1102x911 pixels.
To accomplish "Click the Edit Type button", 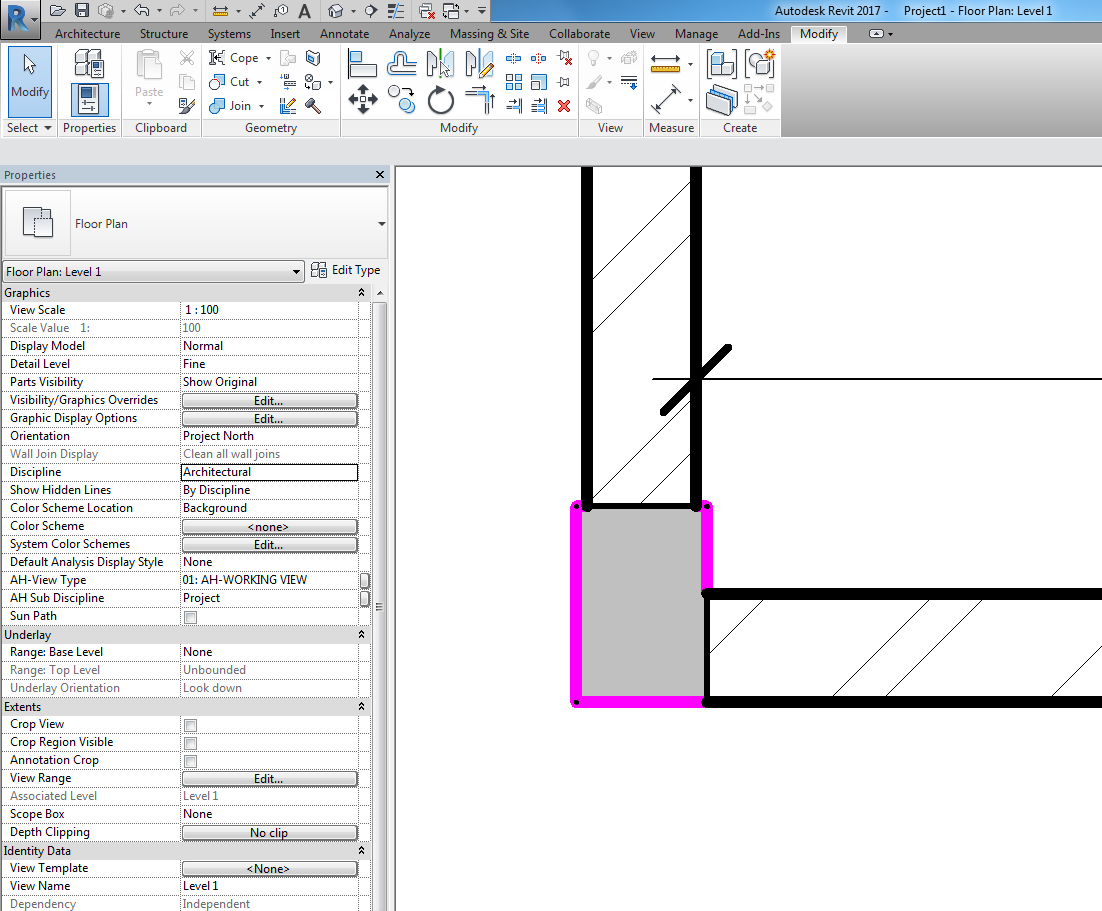I will (x=346, y=270).
